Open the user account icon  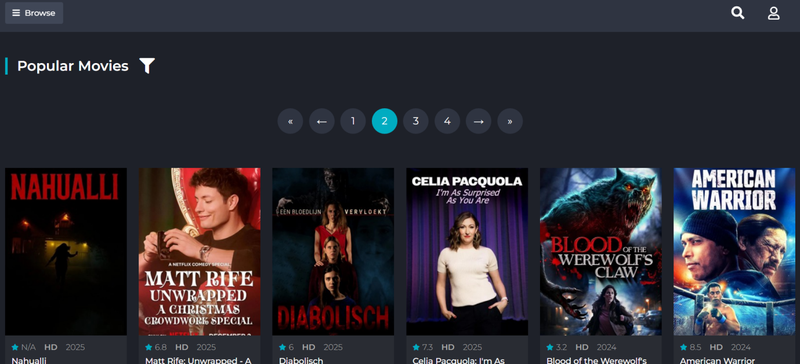pyautogui.click(x=773, y=13)
